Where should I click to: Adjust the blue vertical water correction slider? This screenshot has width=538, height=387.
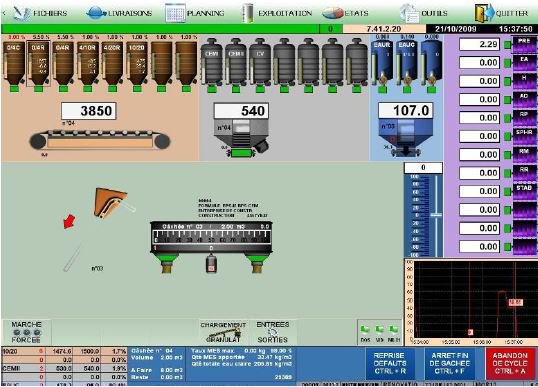click(x=436, y=215)
